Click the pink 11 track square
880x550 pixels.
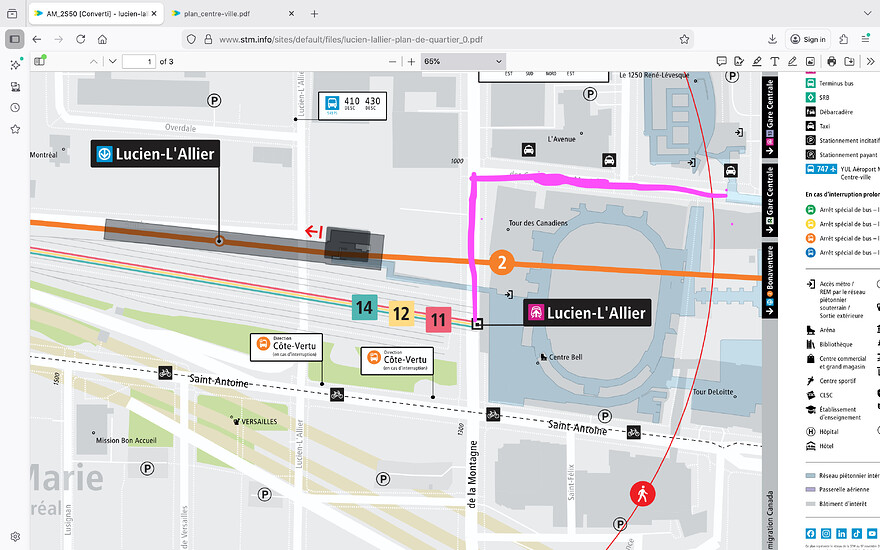pyautogui.click(x=438, y=320)
